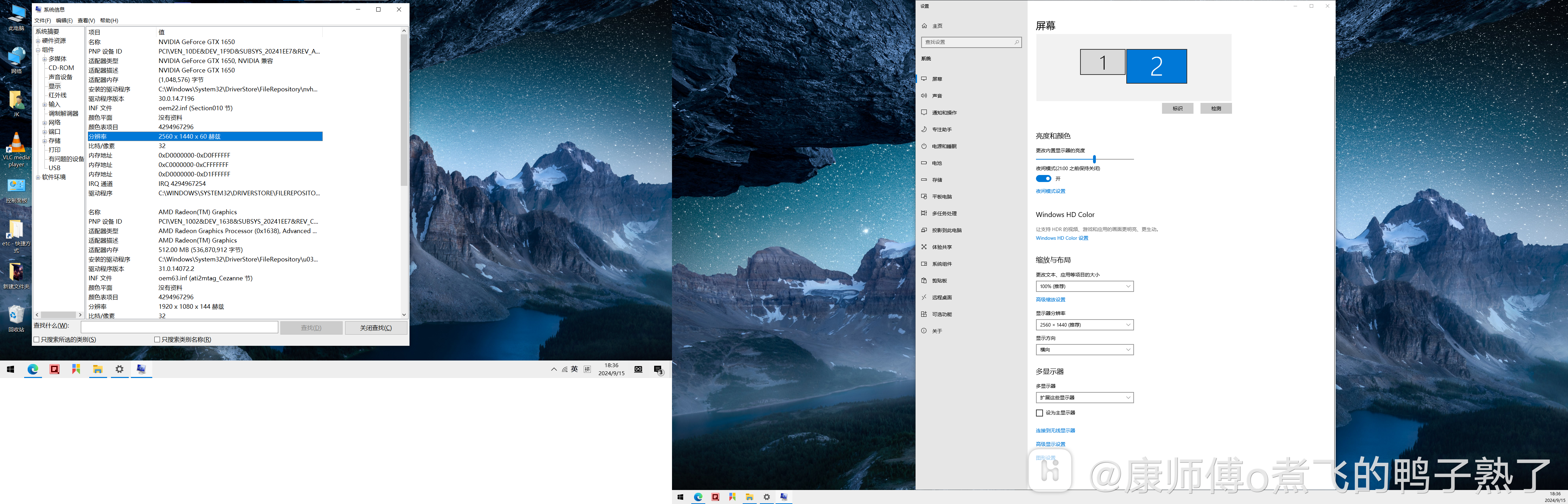Click the 查找设置 search box
The height and width of the screenshot is (504, 1568).
point(971,42)
